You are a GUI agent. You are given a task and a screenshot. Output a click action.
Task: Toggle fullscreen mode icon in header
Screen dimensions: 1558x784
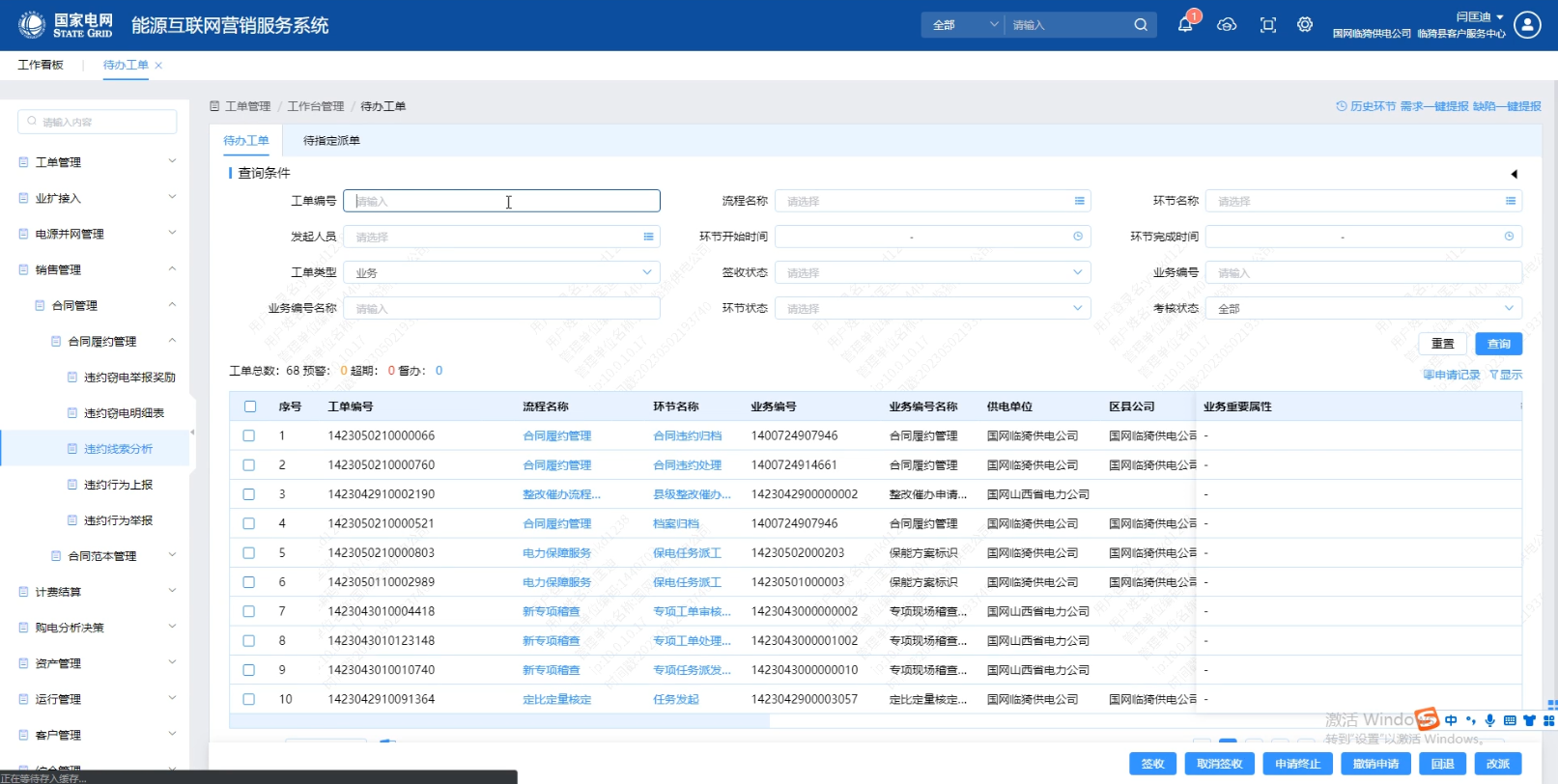1268,25
